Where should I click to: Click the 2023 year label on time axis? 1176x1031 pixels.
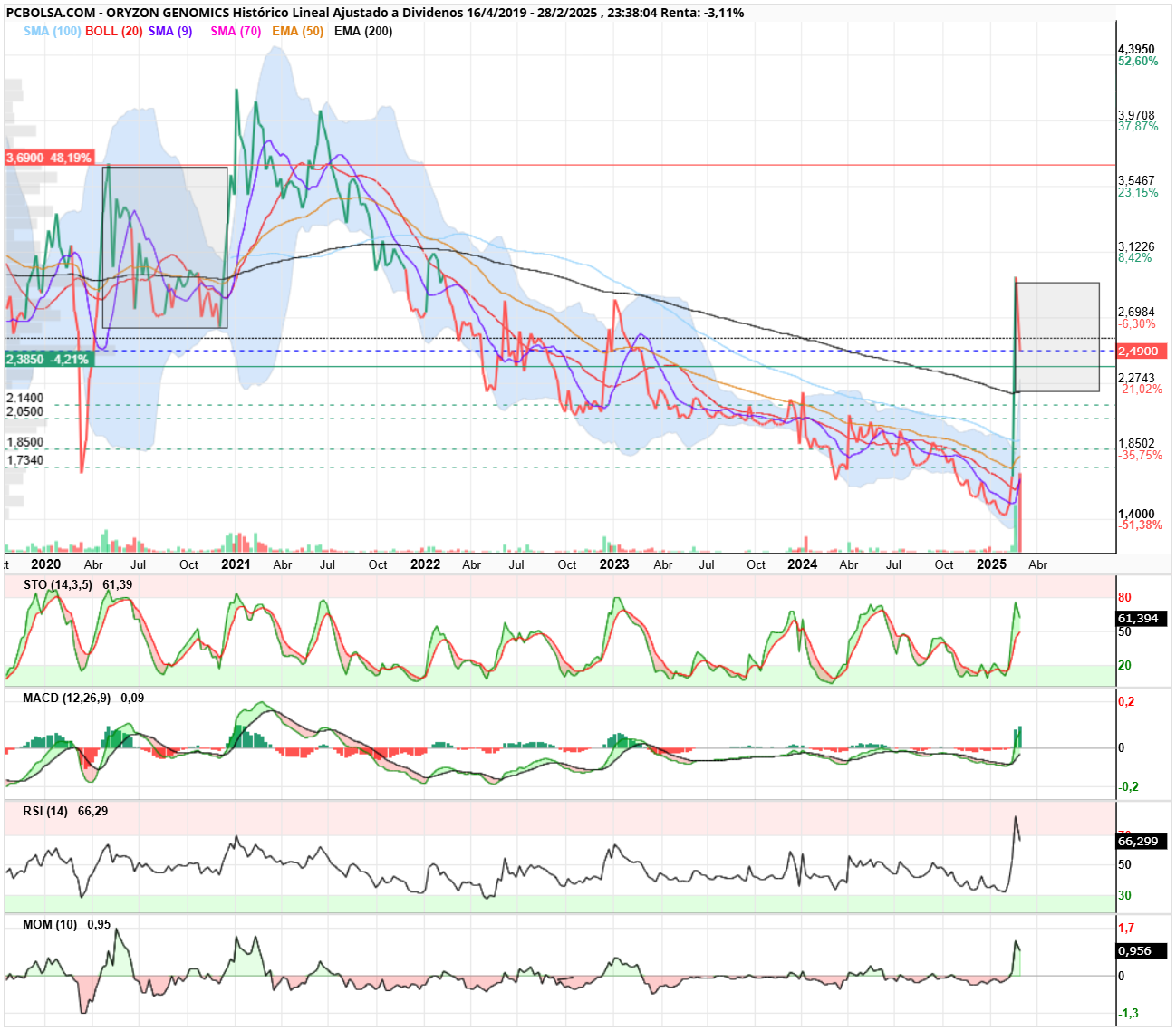coord(614,564)
